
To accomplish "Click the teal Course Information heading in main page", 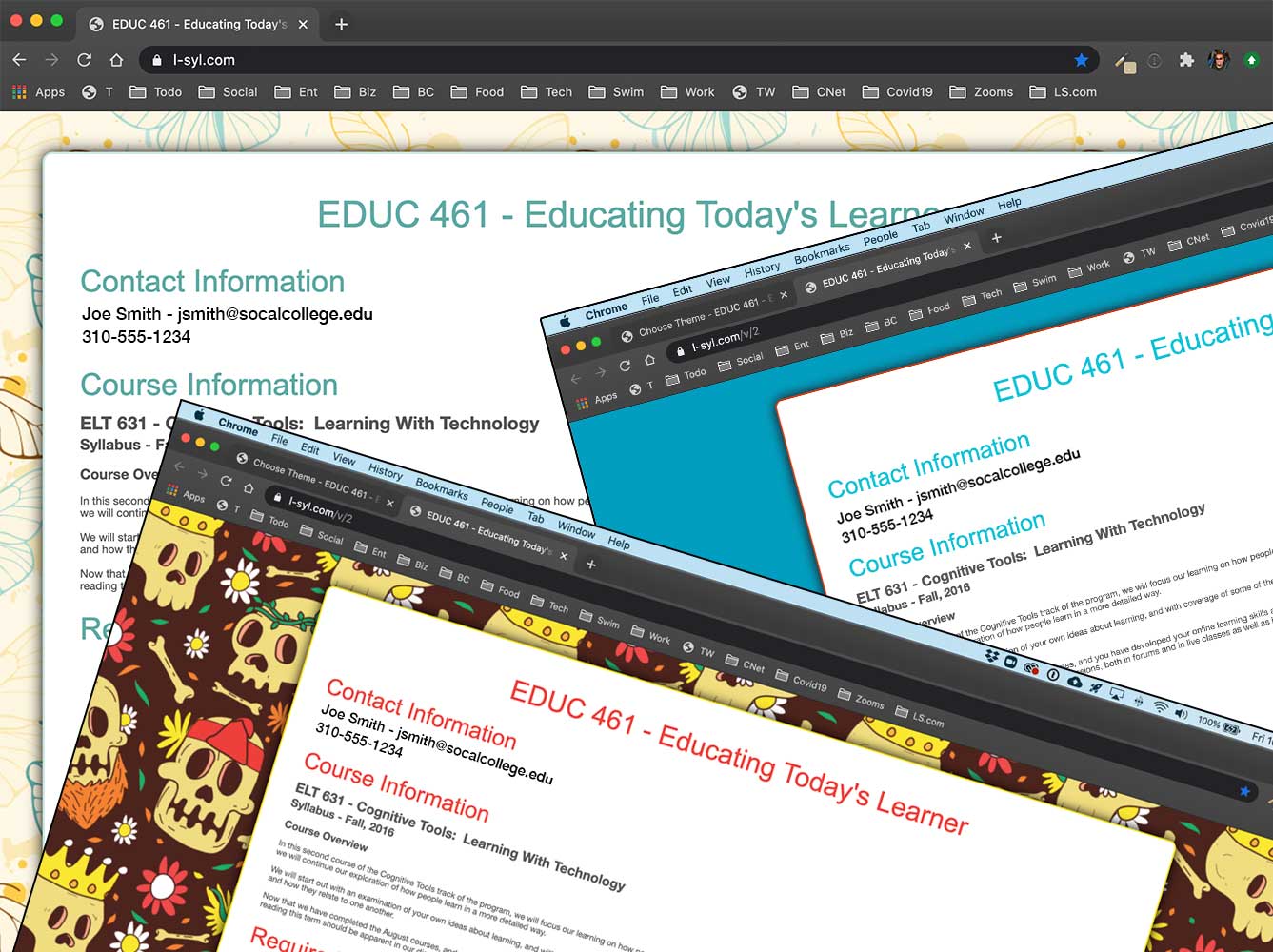I will [209, 385].
